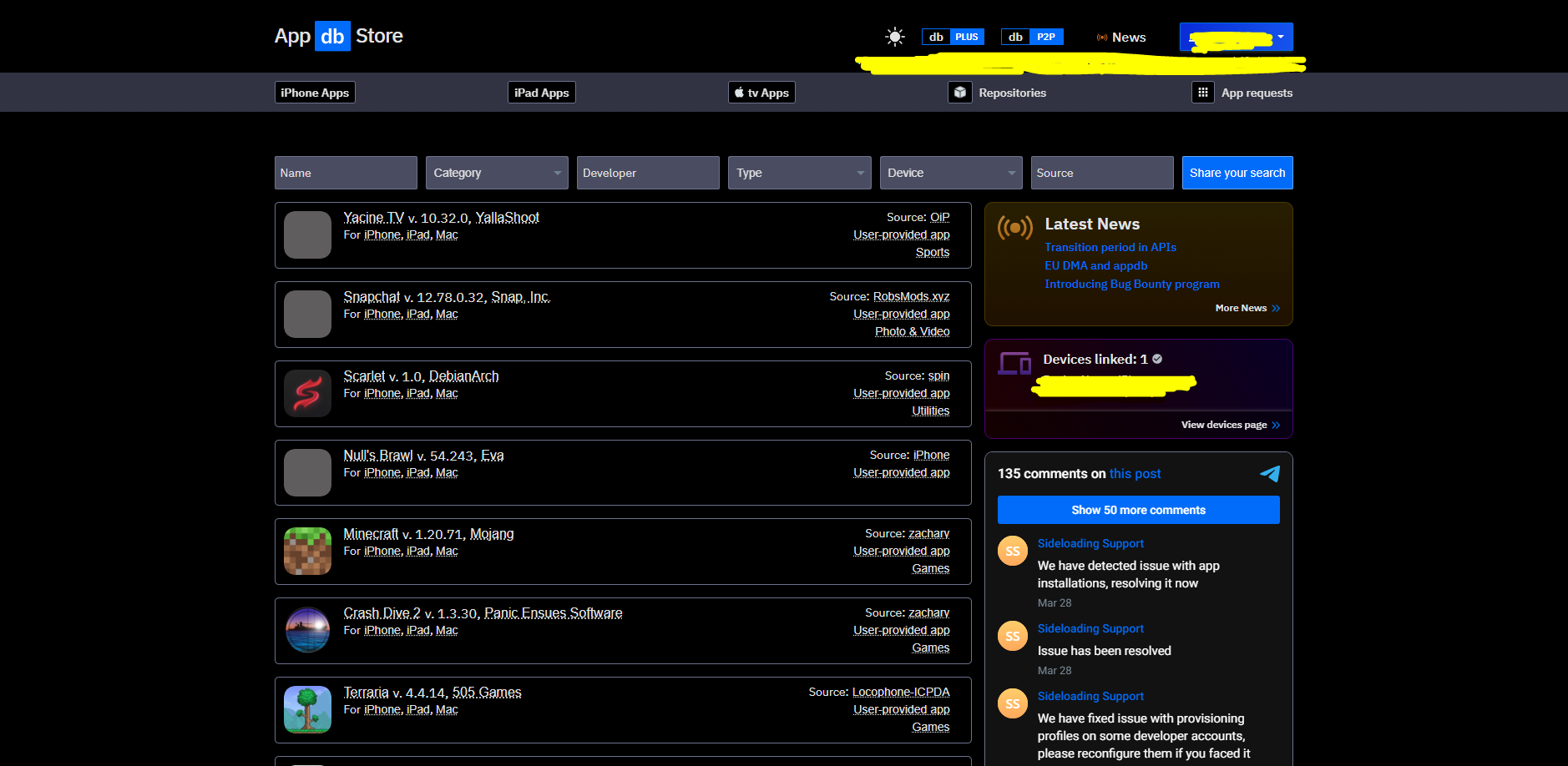Read Transition period in APIs news

(1110, 247)
